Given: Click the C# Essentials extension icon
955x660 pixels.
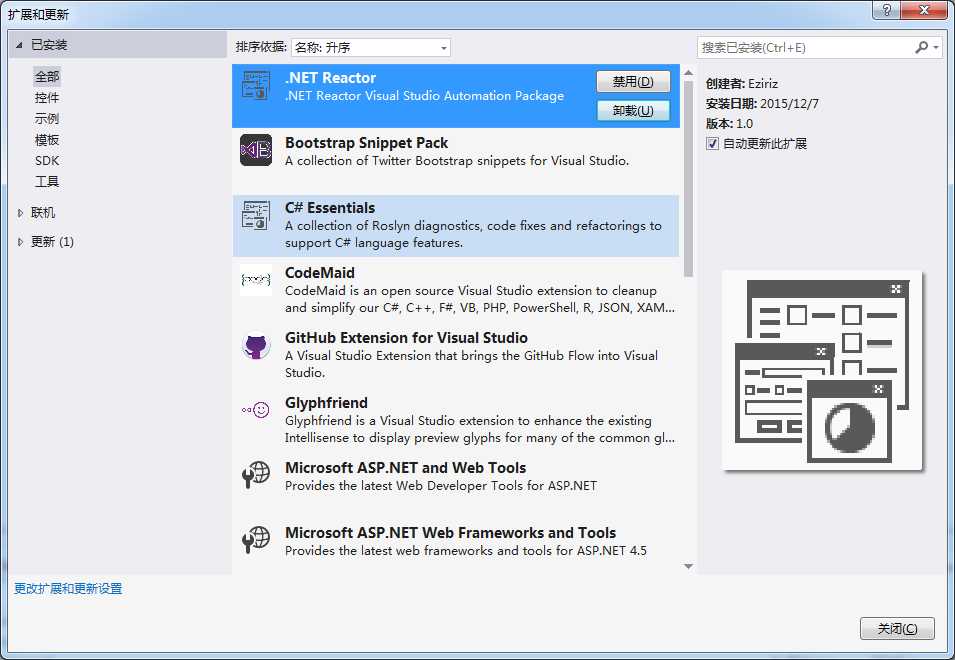Looking at the screenshot, I should 256,215.
